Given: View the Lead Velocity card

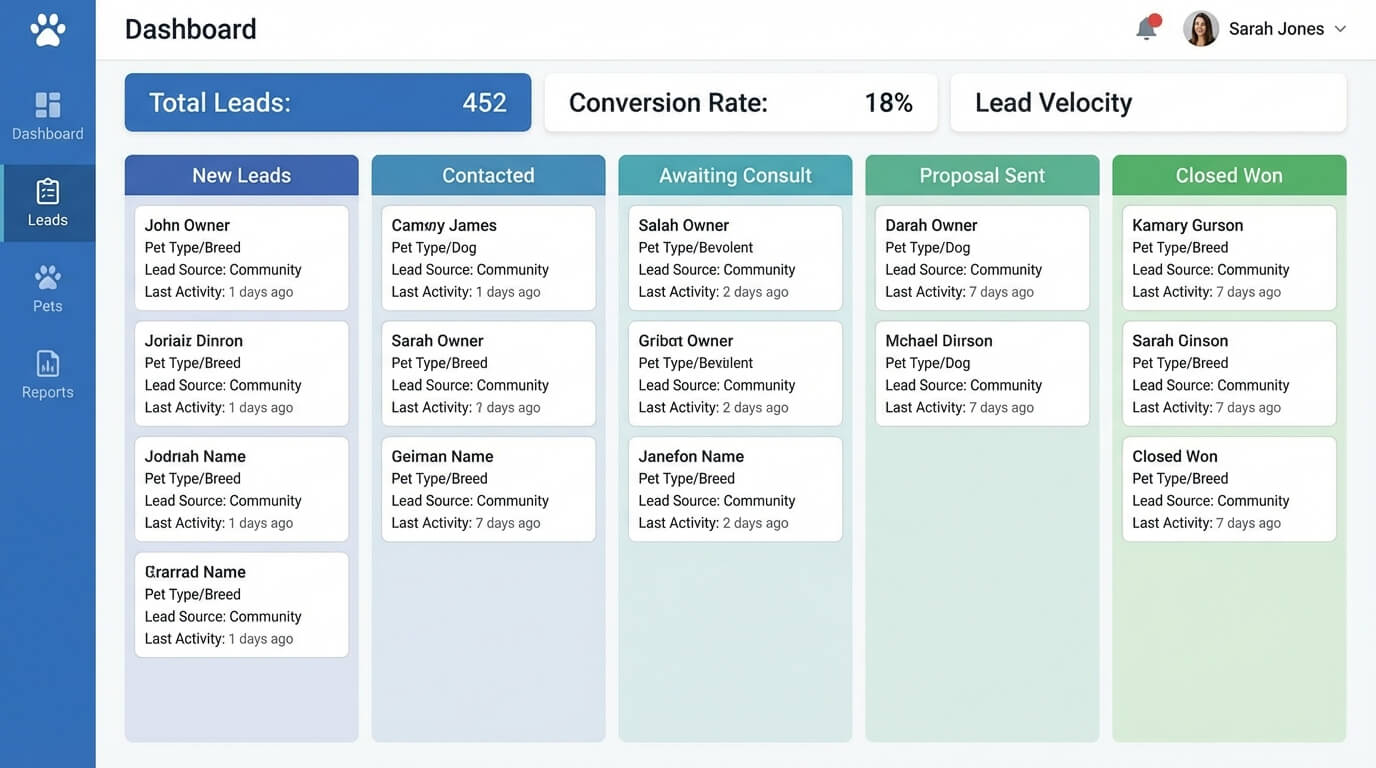Looking at the screenshot, I should pyautogui.click(x=1147, y=102).
